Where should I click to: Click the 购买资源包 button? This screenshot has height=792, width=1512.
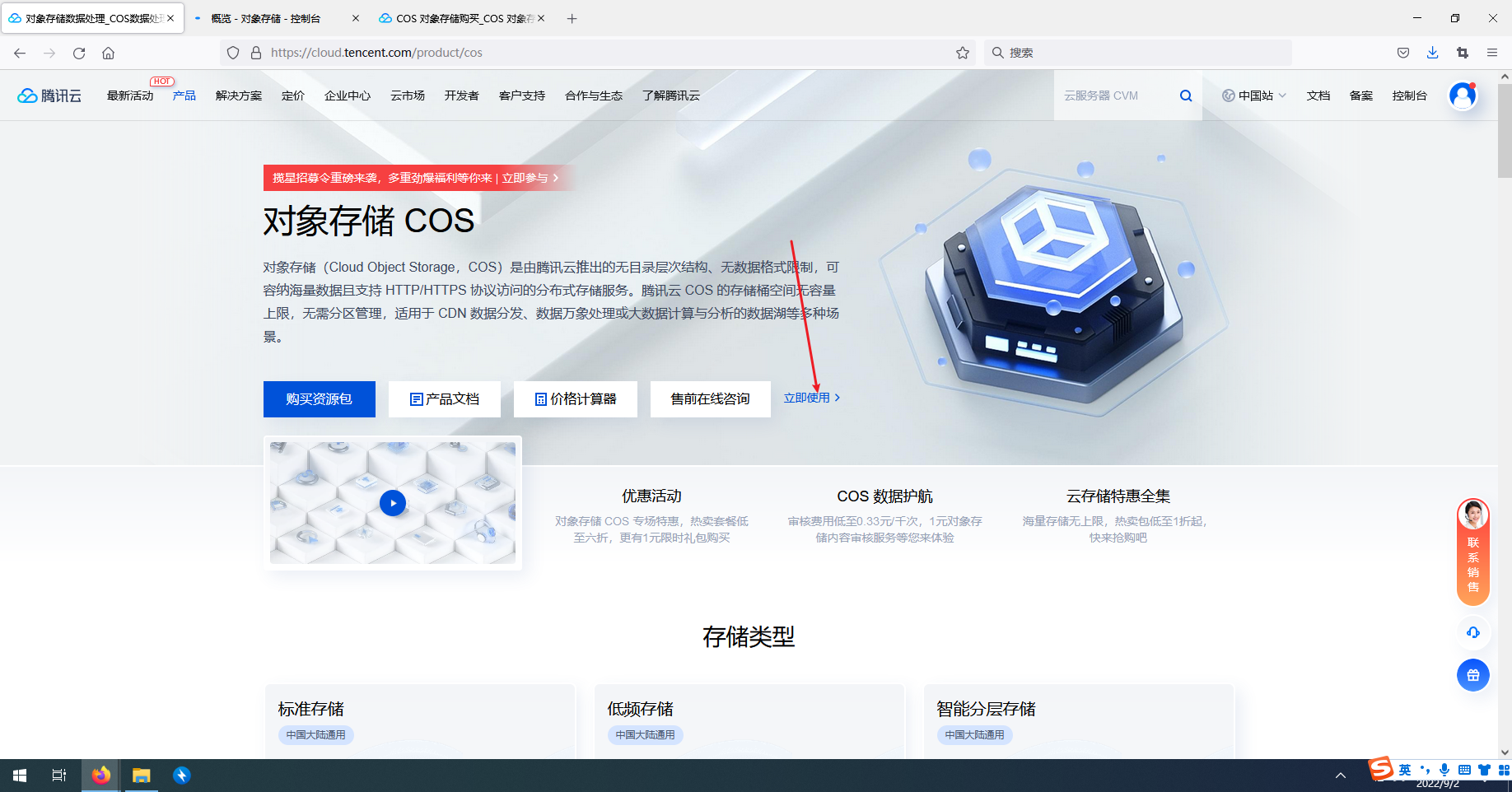(x=319, y=398)
